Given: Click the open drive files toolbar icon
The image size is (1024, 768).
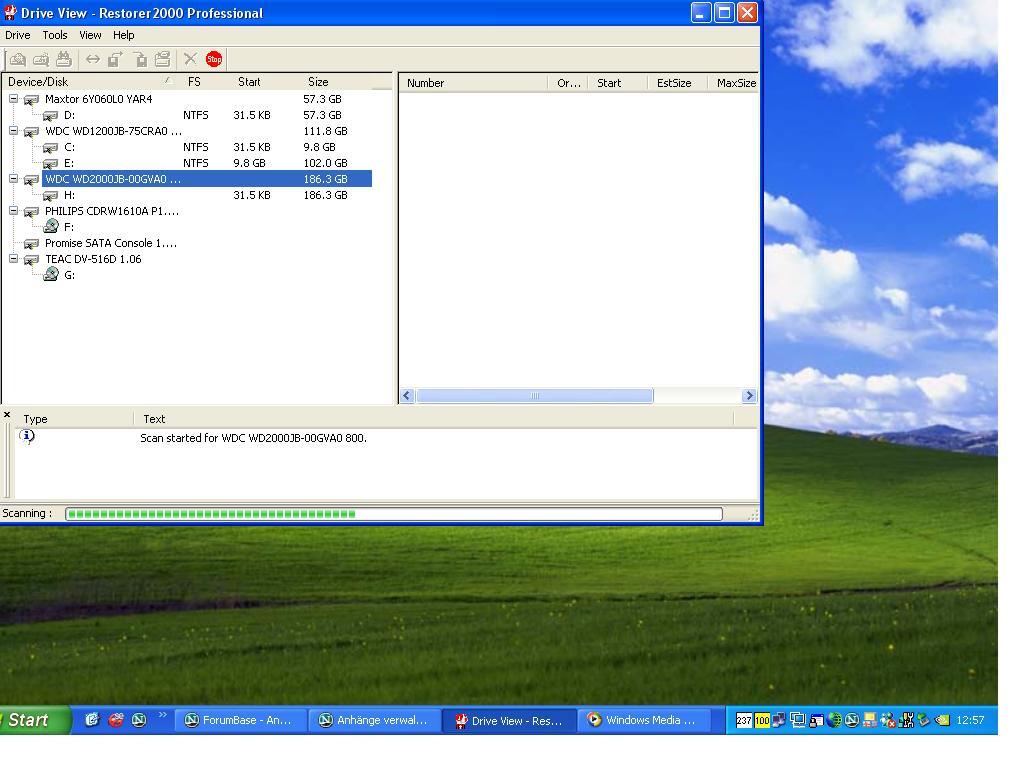Looking at the screenshot, I should point(163,59).
